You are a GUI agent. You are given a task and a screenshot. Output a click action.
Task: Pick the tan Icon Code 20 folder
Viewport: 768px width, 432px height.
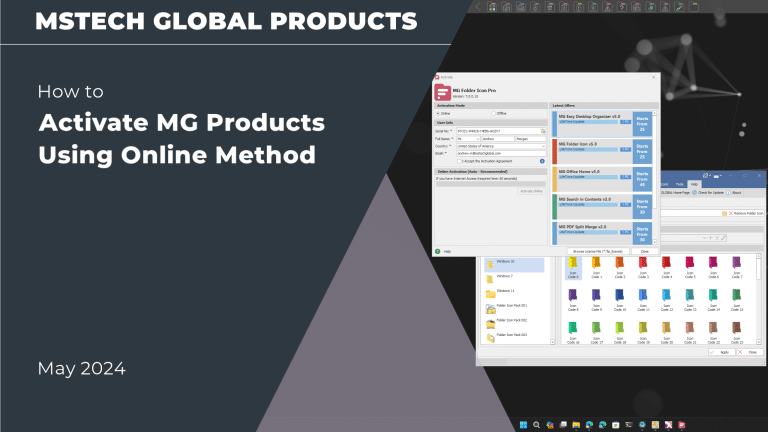pyautogui.click(x=667, y=333)
